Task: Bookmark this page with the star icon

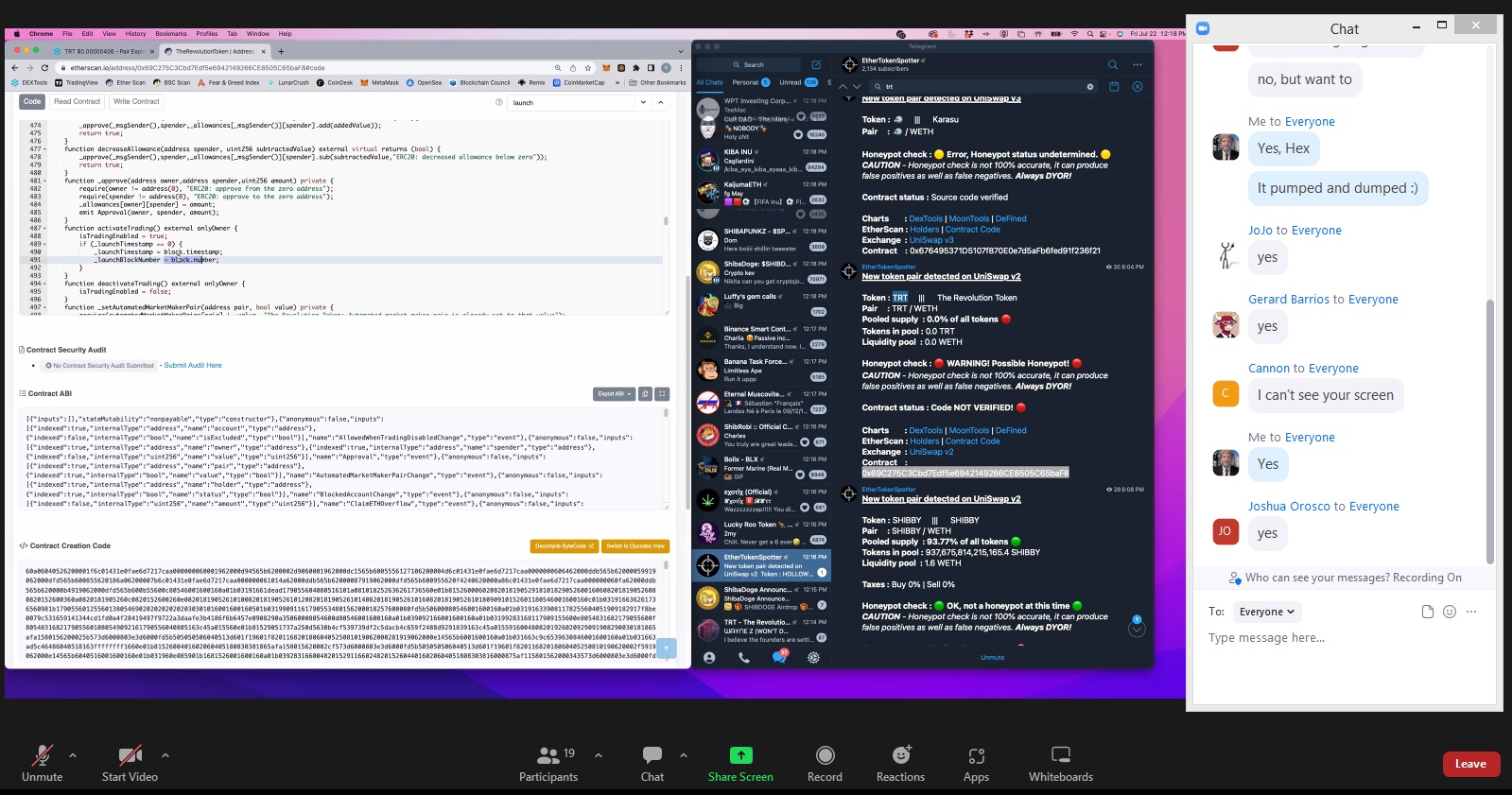Action: 588,68
